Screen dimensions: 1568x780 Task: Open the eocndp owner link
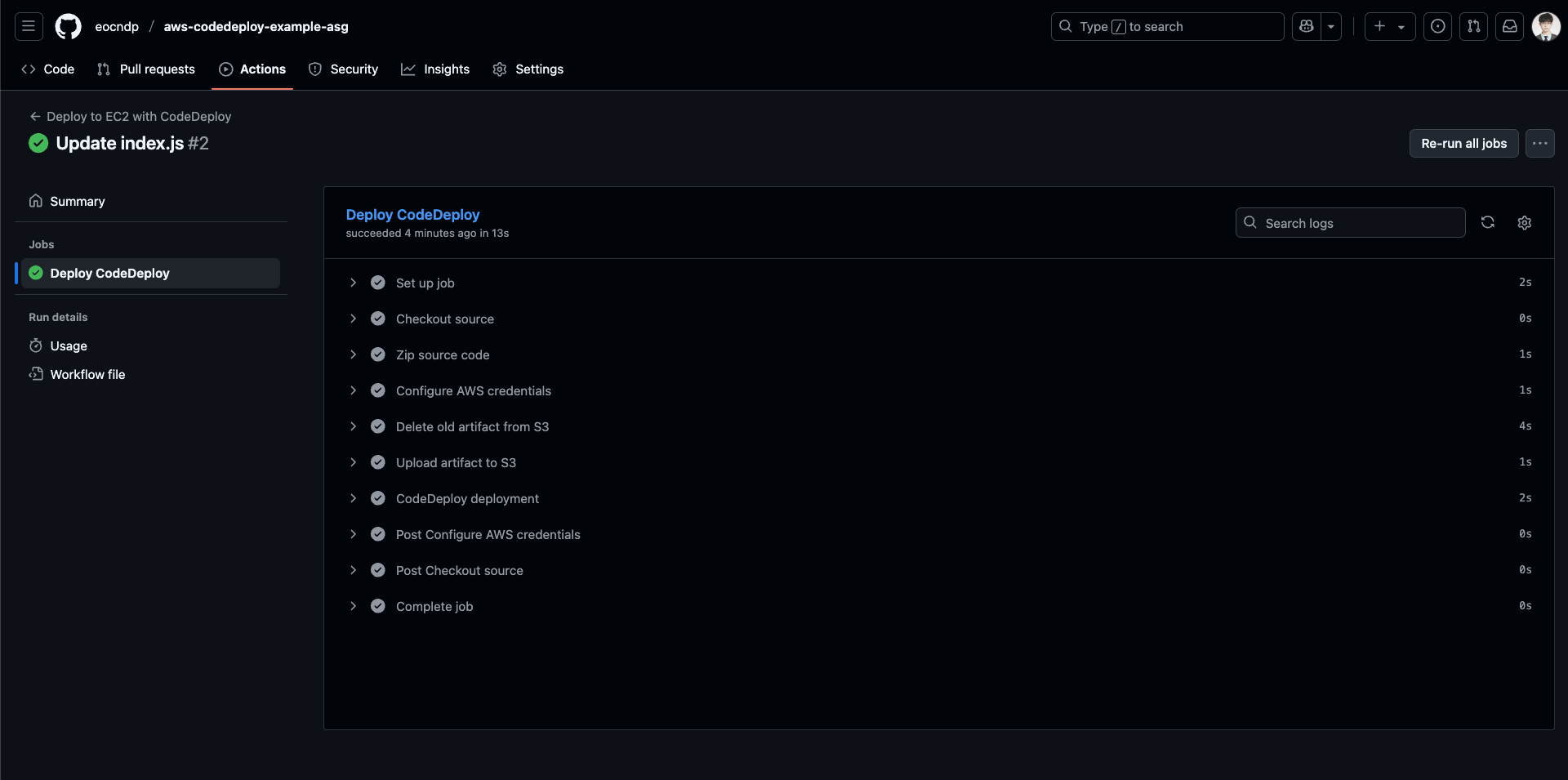[117, 26]
